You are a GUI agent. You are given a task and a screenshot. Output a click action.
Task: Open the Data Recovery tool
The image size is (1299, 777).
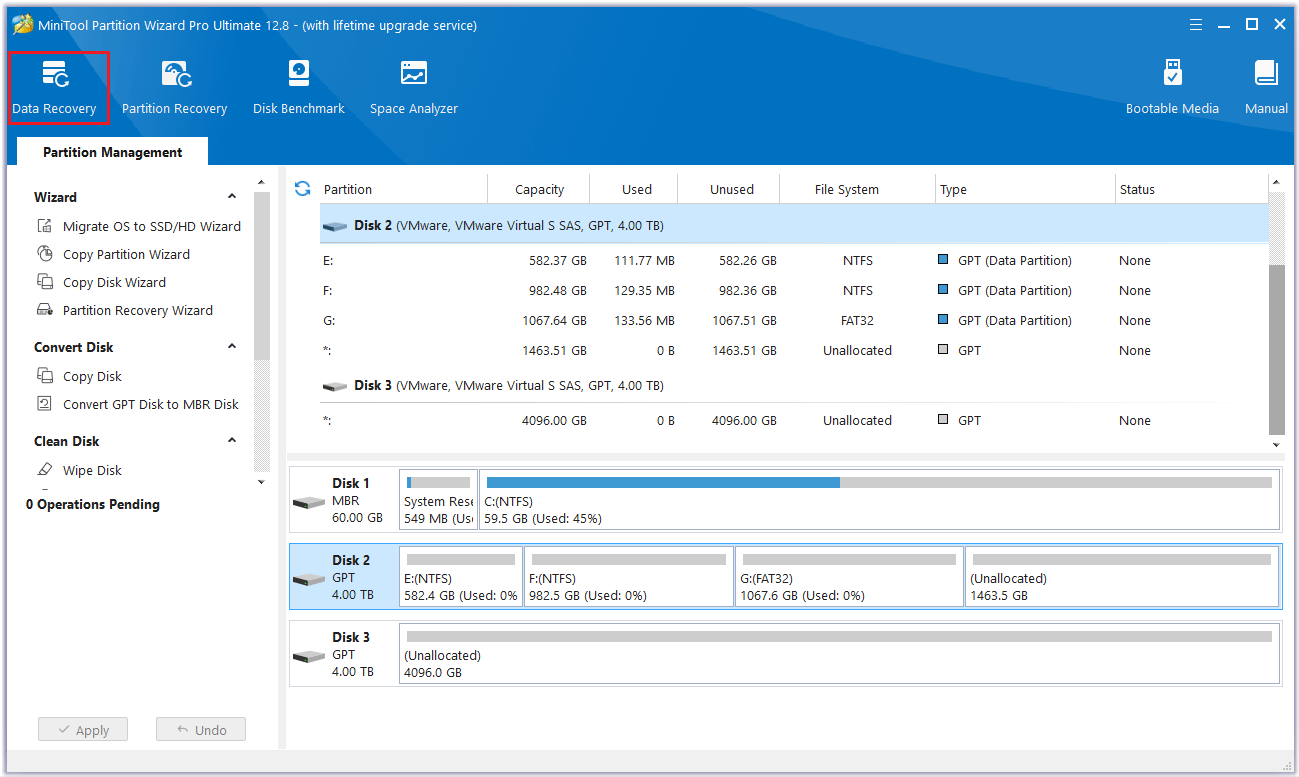pyautogui.click(x=57, y=88)
